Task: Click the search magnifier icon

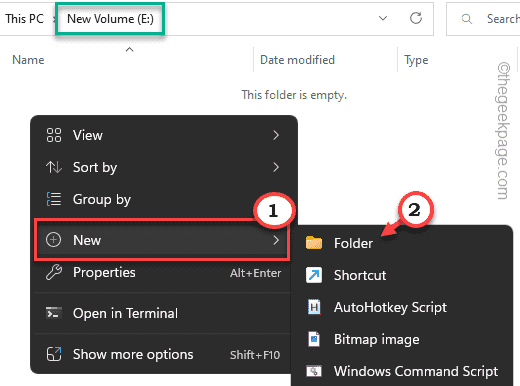Action: 466,19
